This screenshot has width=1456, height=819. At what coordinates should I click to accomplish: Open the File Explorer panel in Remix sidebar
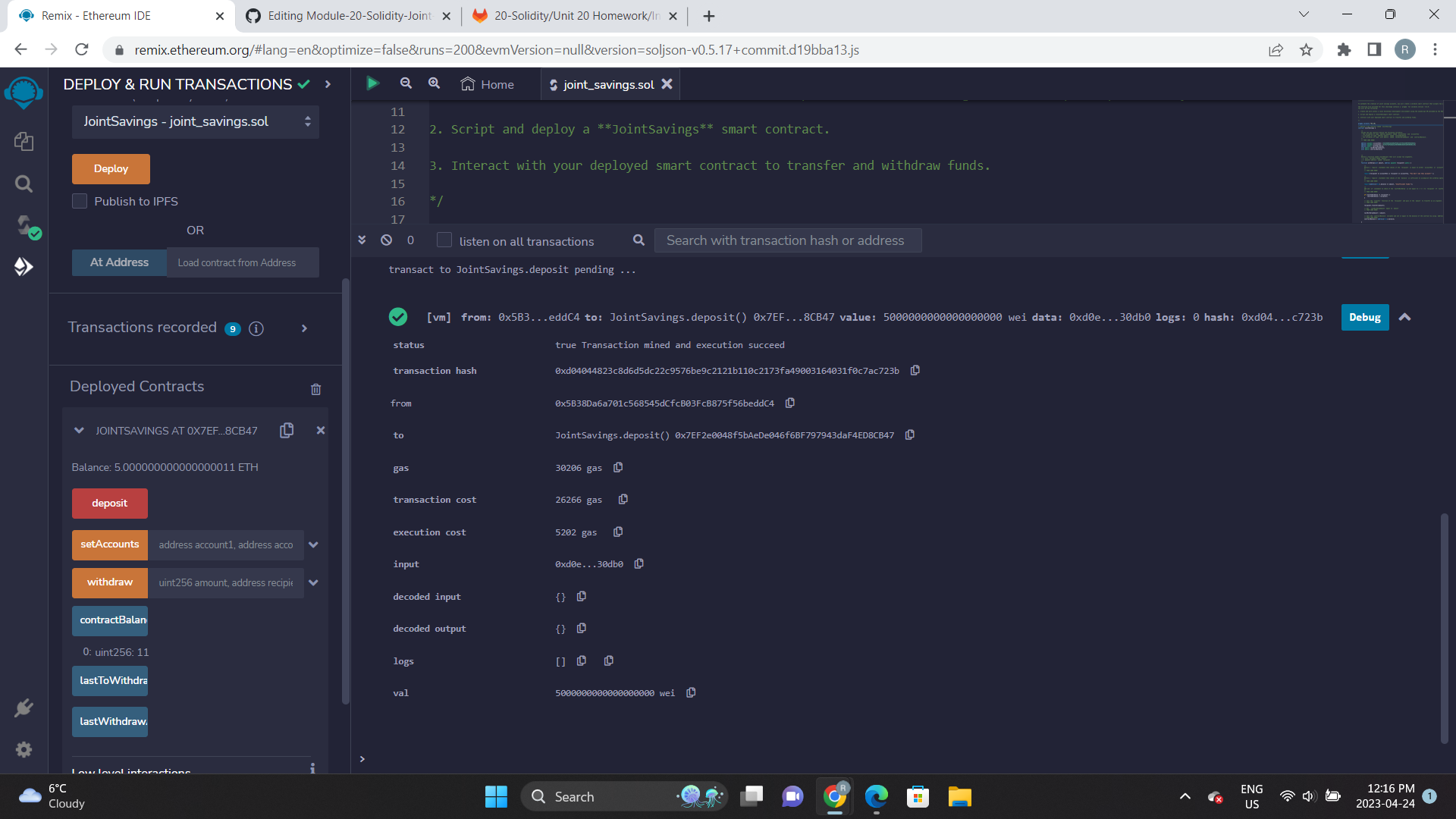pyautogui.click(x=24, y=141)
